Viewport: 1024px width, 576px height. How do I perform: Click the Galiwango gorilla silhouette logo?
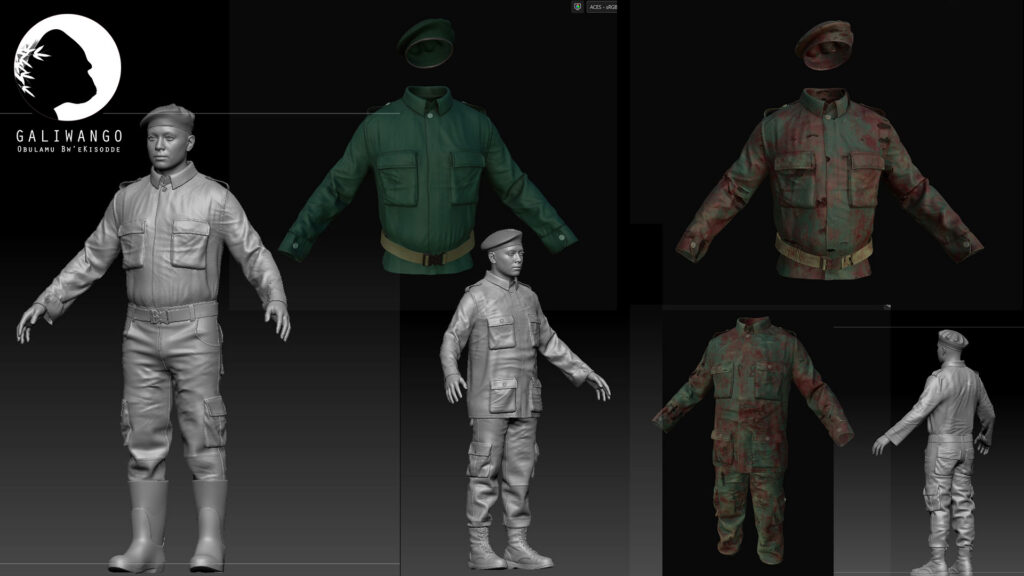click(68, 68)
